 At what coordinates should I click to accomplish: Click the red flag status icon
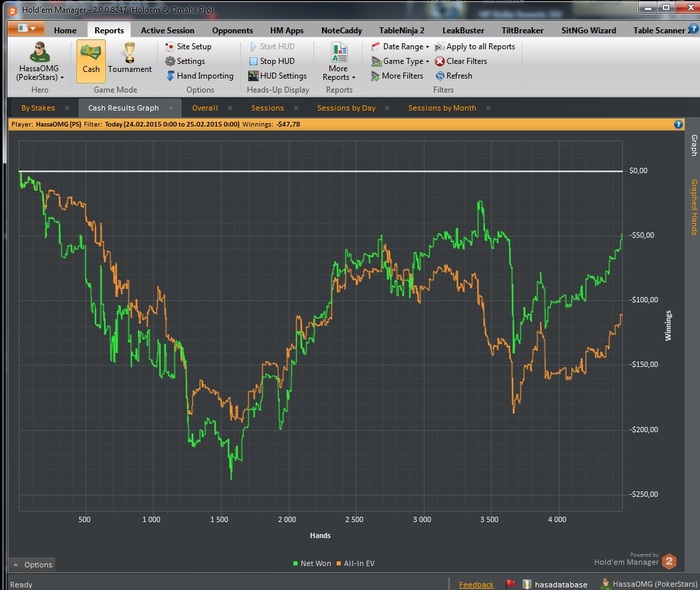(510, 584)
